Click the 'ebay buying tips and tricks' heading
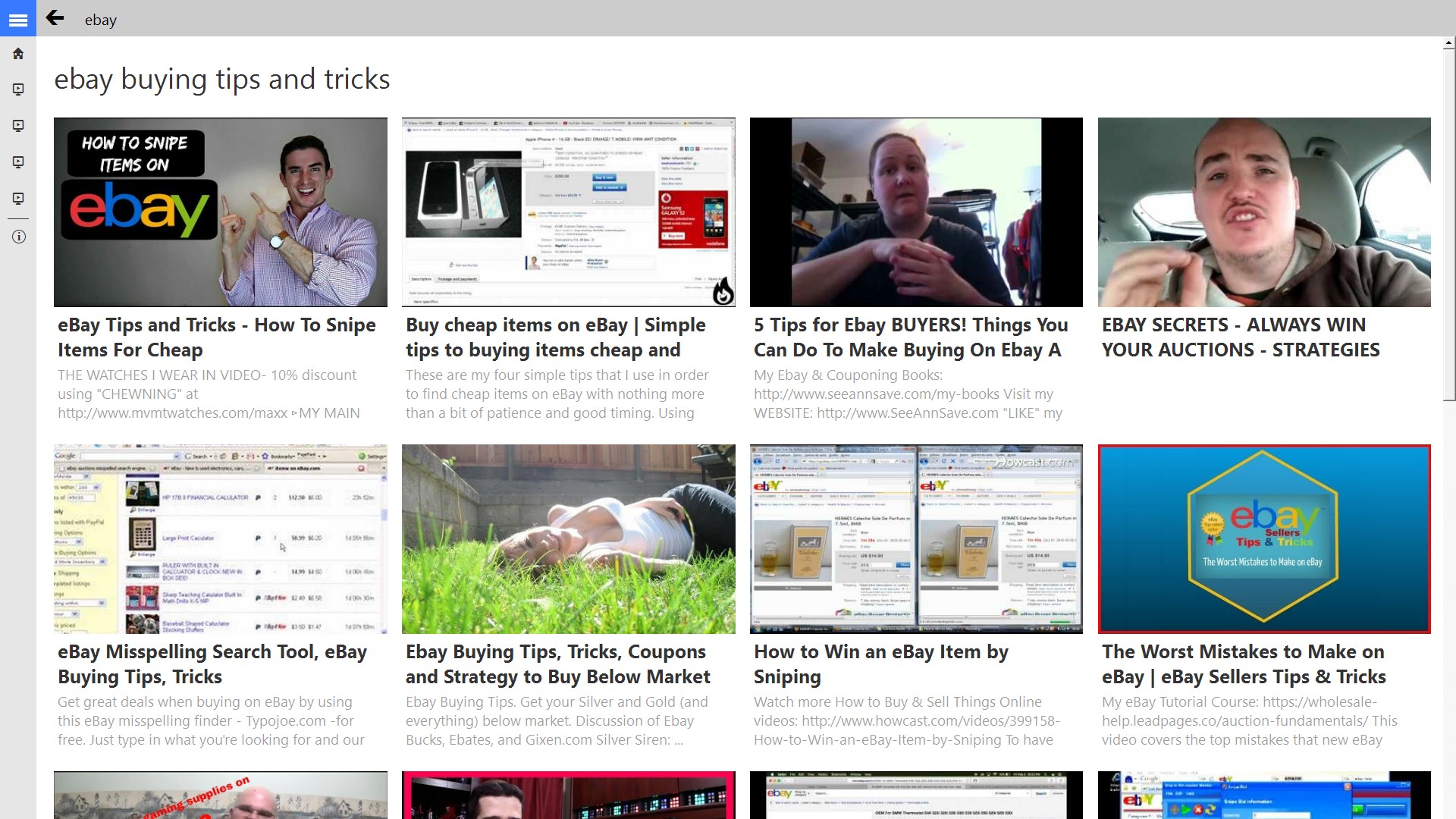Viewport: 1456px width, 819px height. coord(222,79)
